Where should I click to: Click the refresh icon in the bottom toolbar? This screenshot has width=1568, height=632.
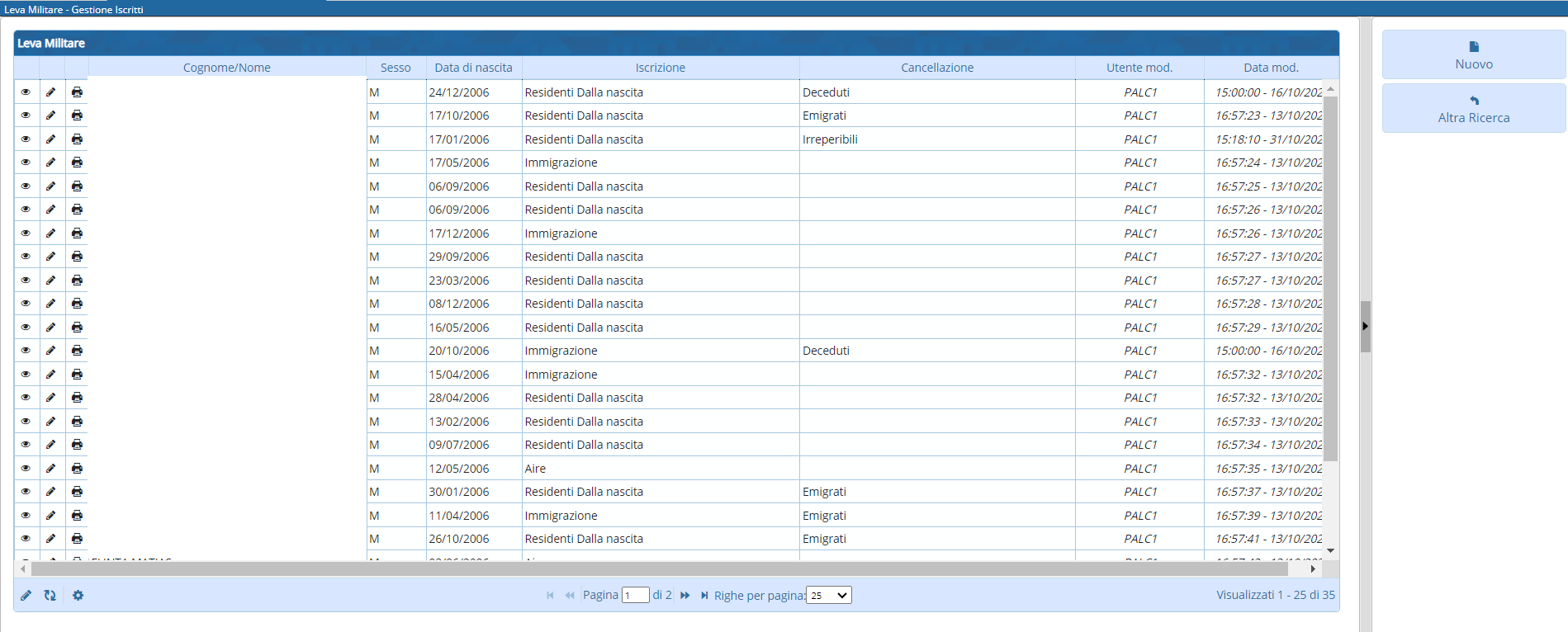(x=50, y=595)
